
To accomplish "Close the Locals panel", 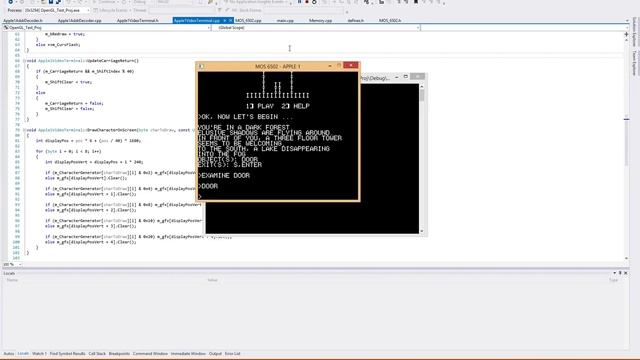I will (x=626, y=273).
